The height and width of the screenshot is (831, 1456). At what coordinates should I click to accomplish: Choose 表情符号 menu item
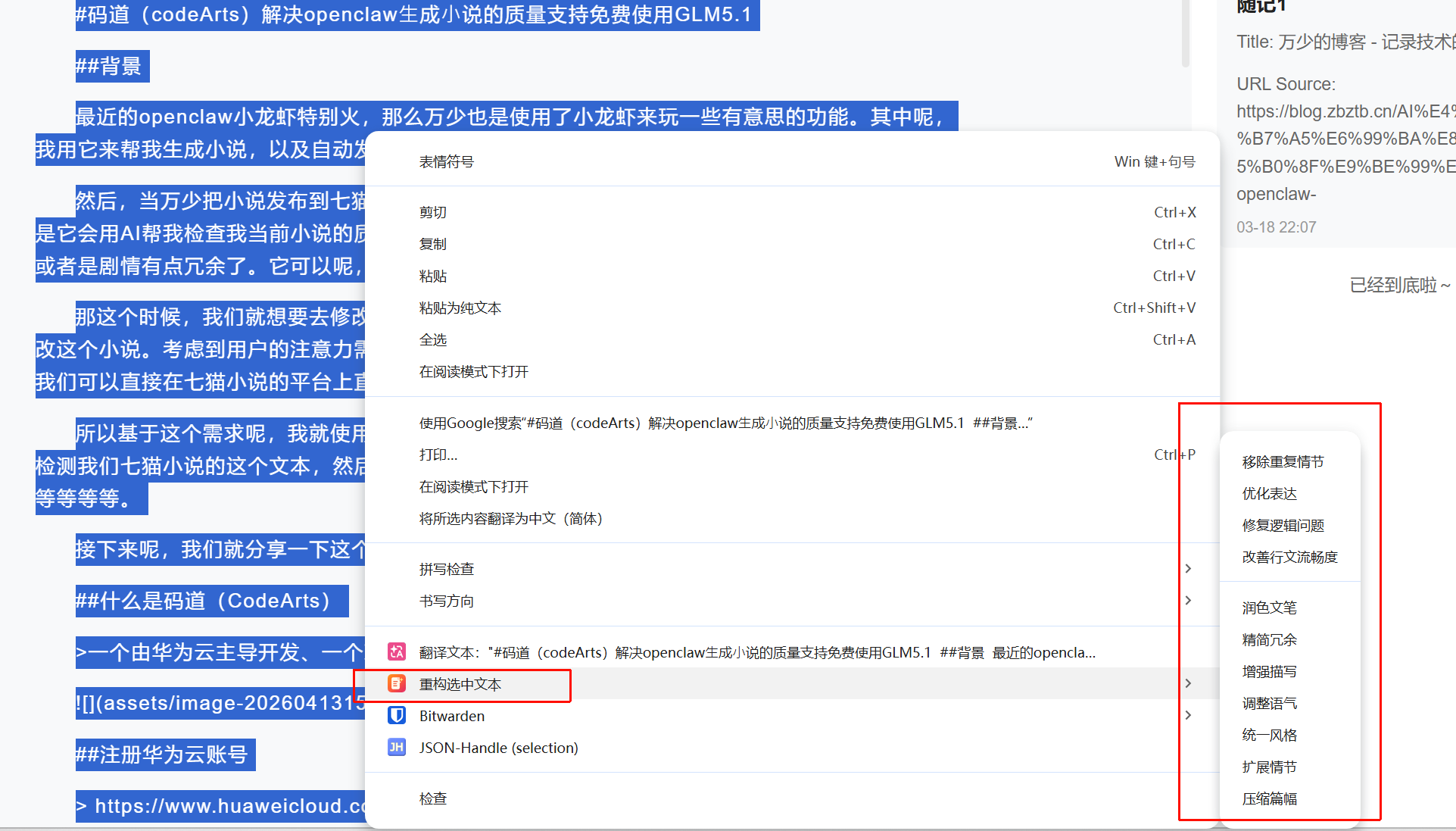447,161
